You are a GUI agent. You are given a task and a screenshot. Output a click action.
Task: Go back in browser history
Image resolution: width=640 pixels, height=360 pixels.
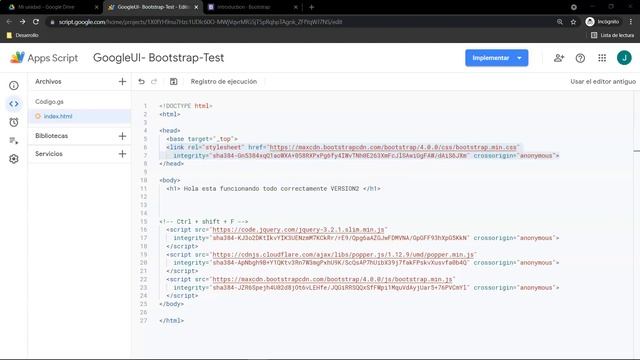[9, 22]
